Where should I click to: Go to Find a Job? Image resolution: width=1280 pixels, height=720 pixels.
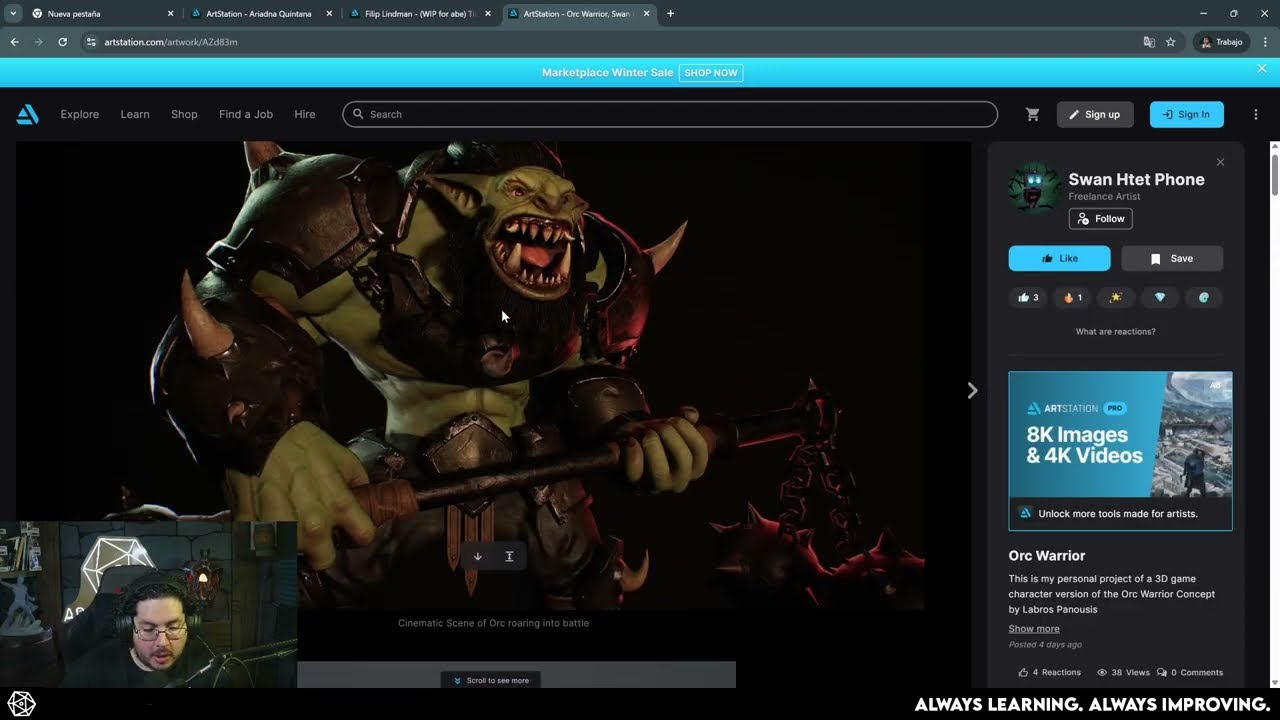[x=246, y=114]
